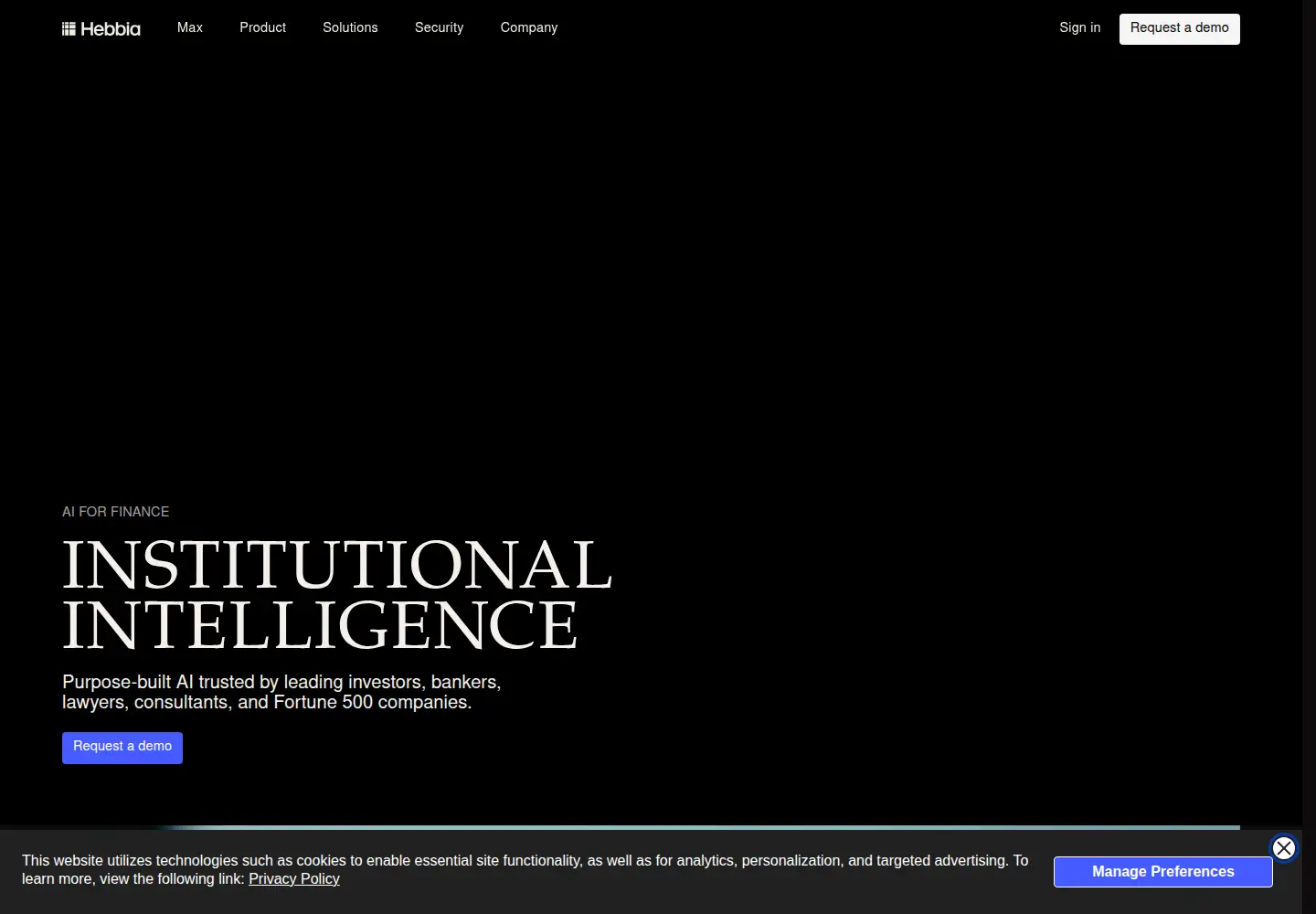Click the 'Purpose-built AI trusted by' subtitle
The width and height of the screenshot is (1316, 914).
pos(281,692)
